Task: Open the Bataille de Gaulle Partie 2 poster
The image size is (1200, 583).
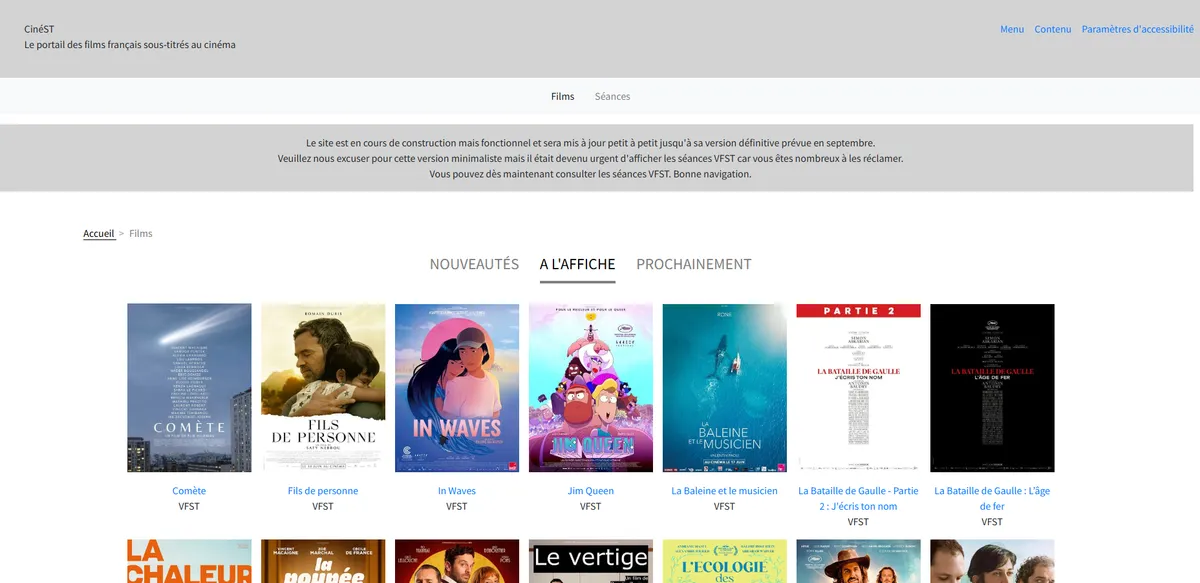Action: click(858, 388)
